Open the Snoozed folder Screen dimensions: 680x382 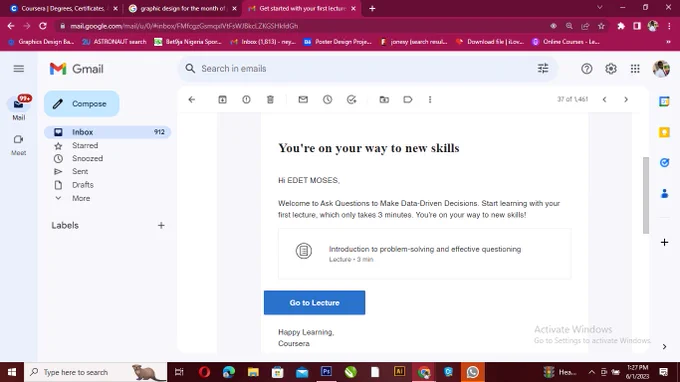click(87, 158)
